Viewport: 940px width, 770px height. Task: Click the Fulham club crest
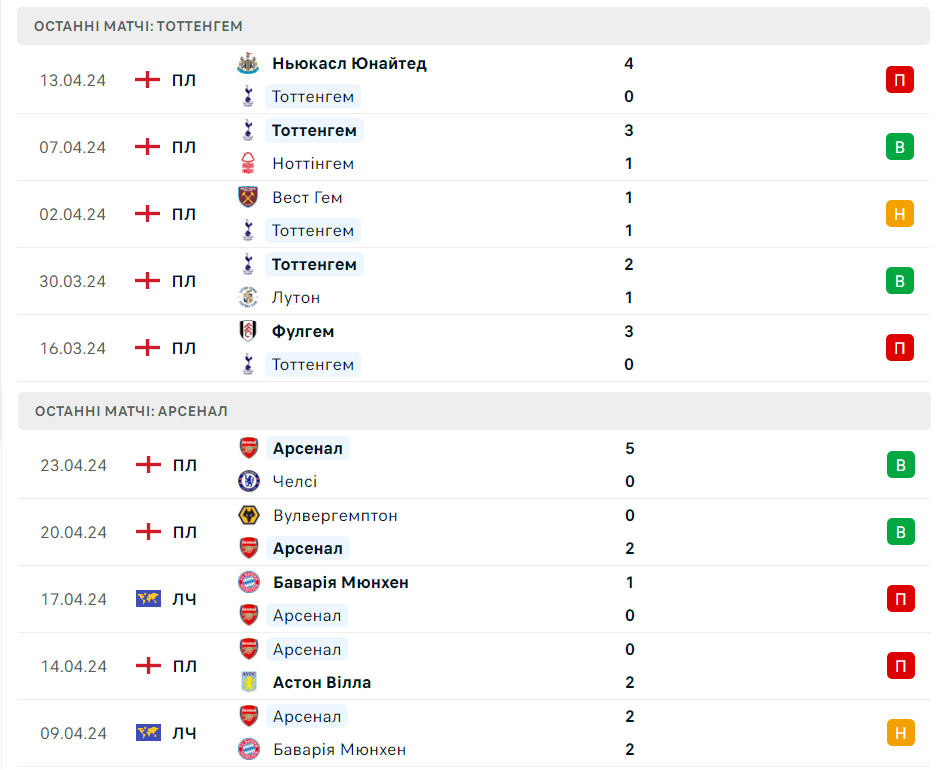tap(248, 331)
